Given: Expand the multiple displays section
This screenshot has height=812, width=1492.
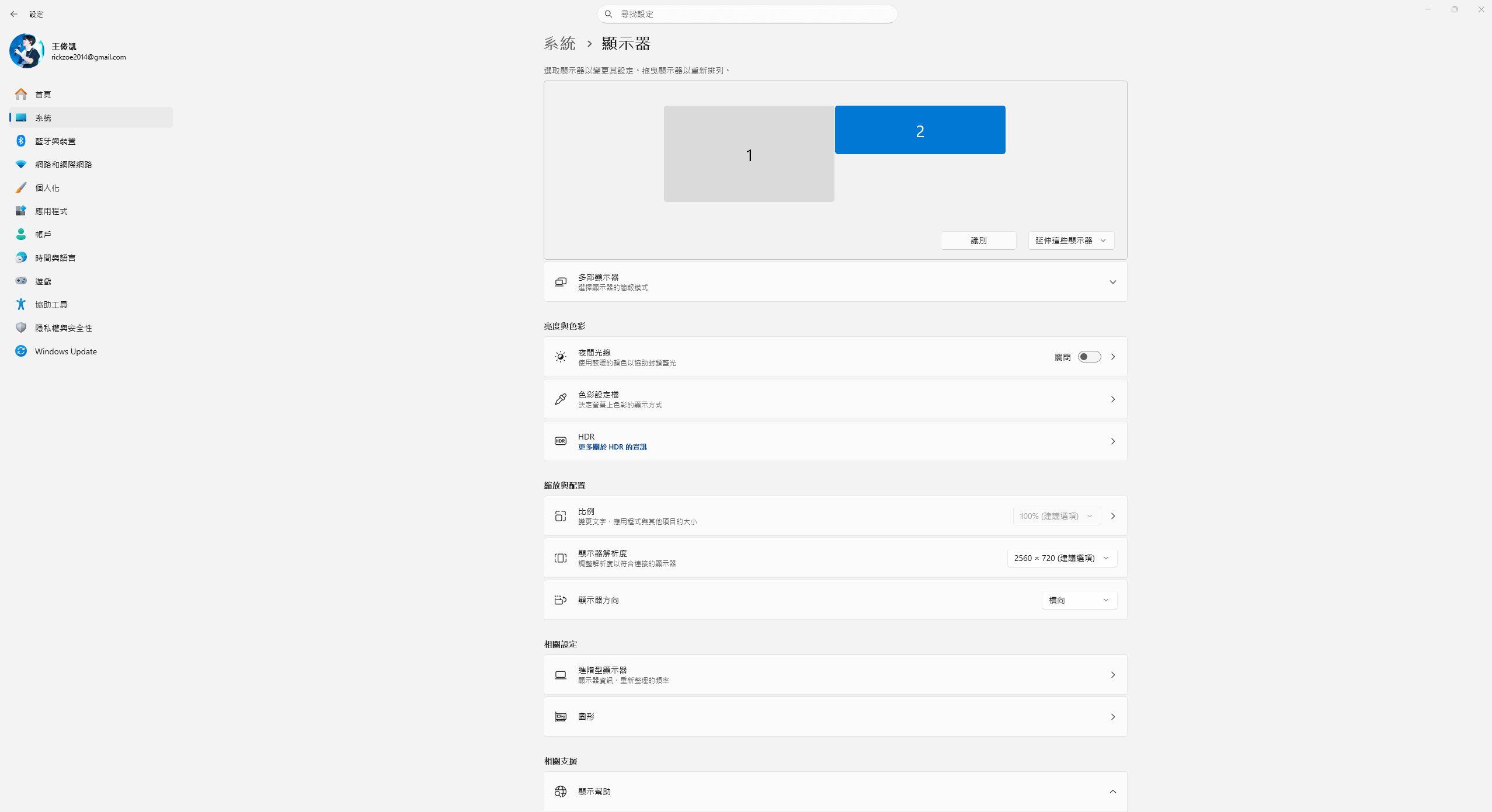Looking at the screenshot, I should (x=1112, y=282).
